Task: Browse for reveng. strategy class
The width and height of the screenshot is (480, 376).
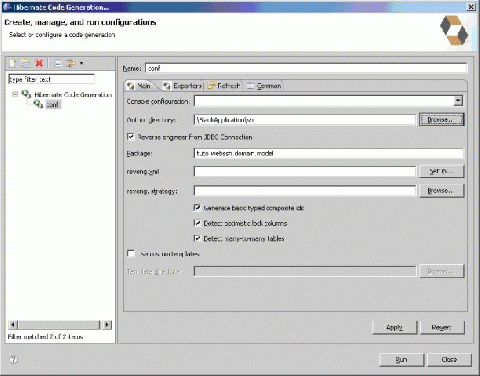Action: (441, 191)
